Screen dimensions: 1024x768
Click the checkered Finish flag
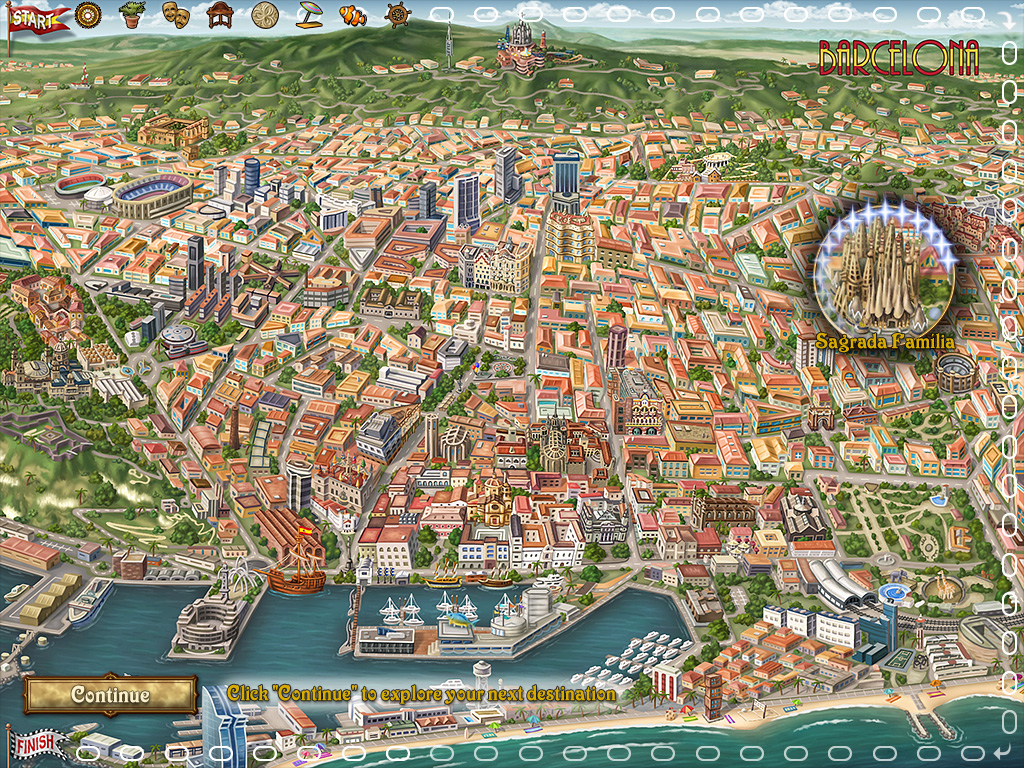37,745
